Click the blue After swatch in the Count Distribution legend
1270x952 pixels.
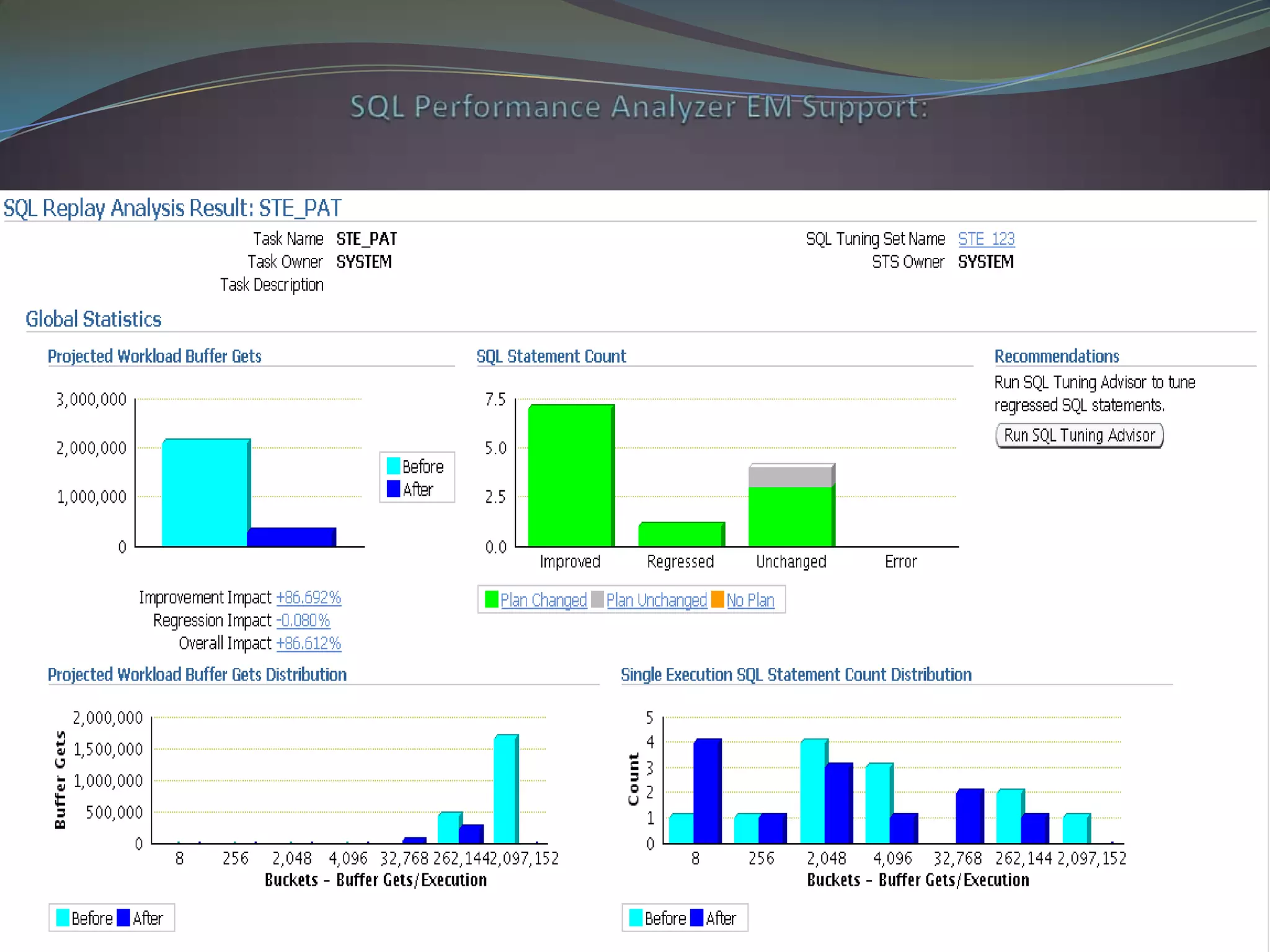tap(696, 918)
